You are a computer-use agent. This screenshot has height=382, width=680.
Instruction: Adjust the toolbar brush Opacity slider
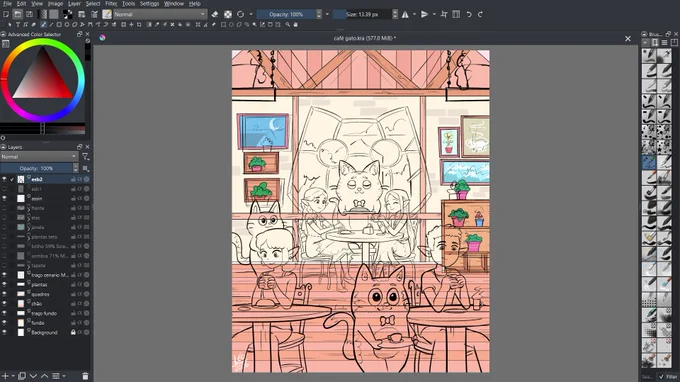(x=286, y=14)
